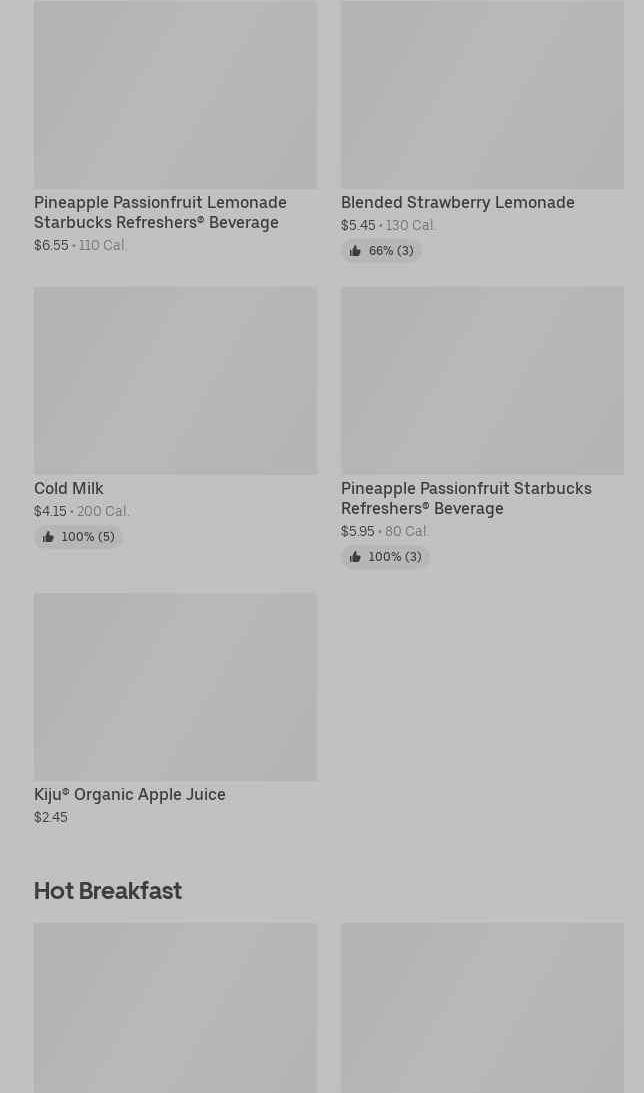Open first Hot Breakfast item image
The image size is (644, 1093).
(175, 1007)
